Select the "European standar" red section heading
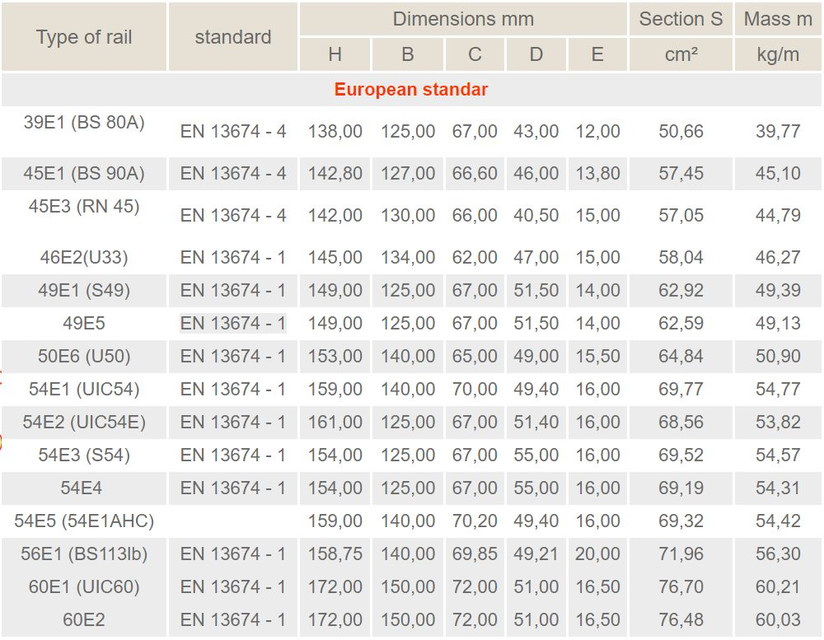Screen dimensions: 824x640 pyautogui.click(x=411, y=90)
